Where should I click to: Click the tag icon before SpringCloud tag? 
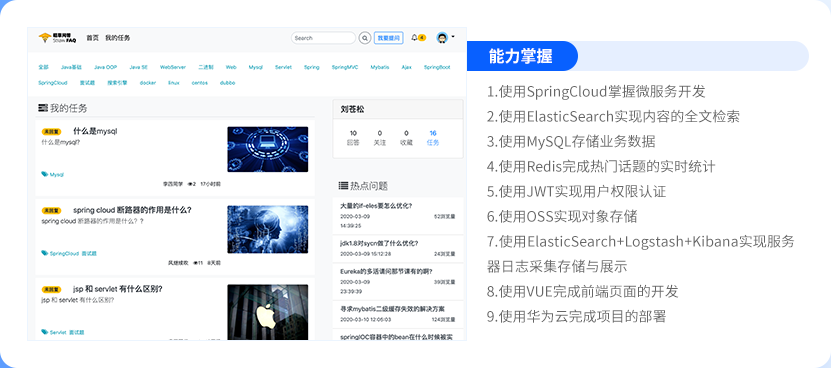(x=45, y=253)
